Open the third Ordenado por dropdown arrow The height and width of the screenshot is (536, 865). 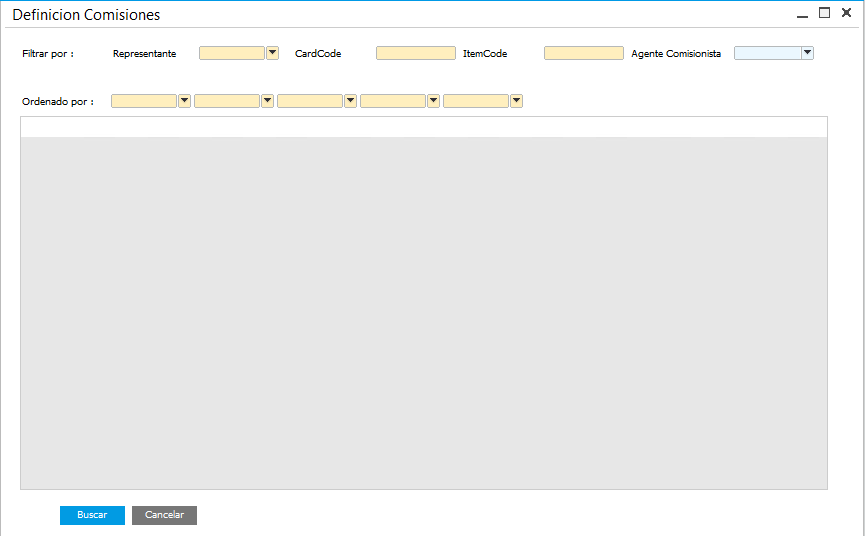click(x=350, y=101)
